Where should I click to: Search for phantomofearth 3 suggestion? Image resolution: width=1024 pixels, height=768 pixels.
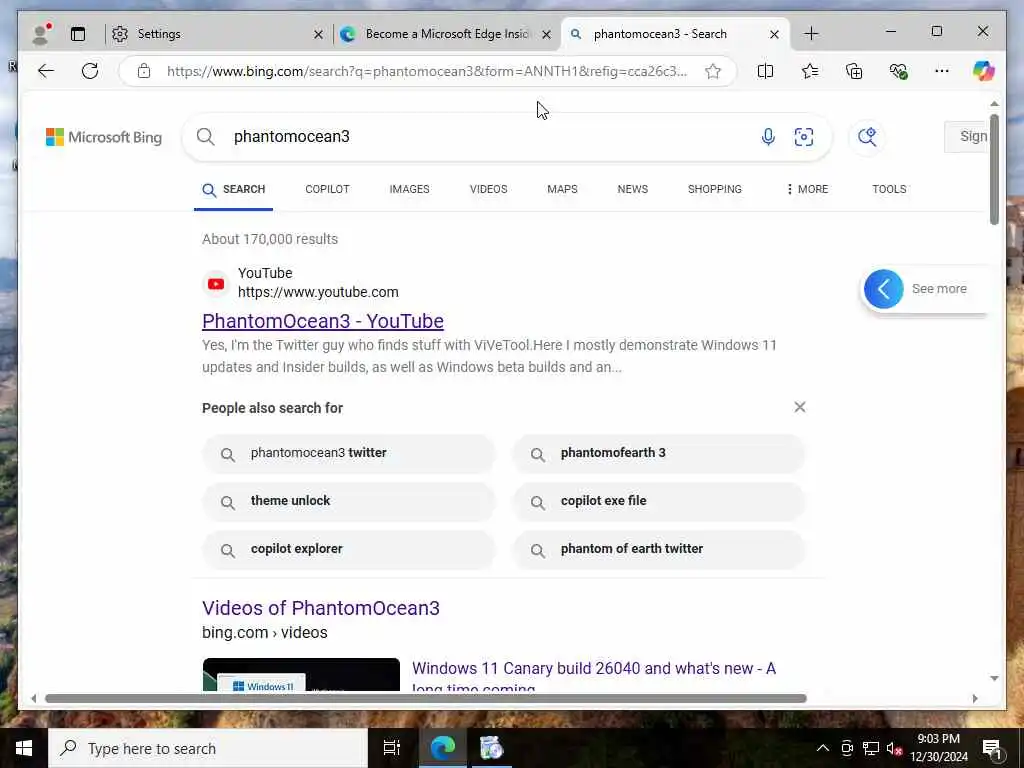(659, 453)
